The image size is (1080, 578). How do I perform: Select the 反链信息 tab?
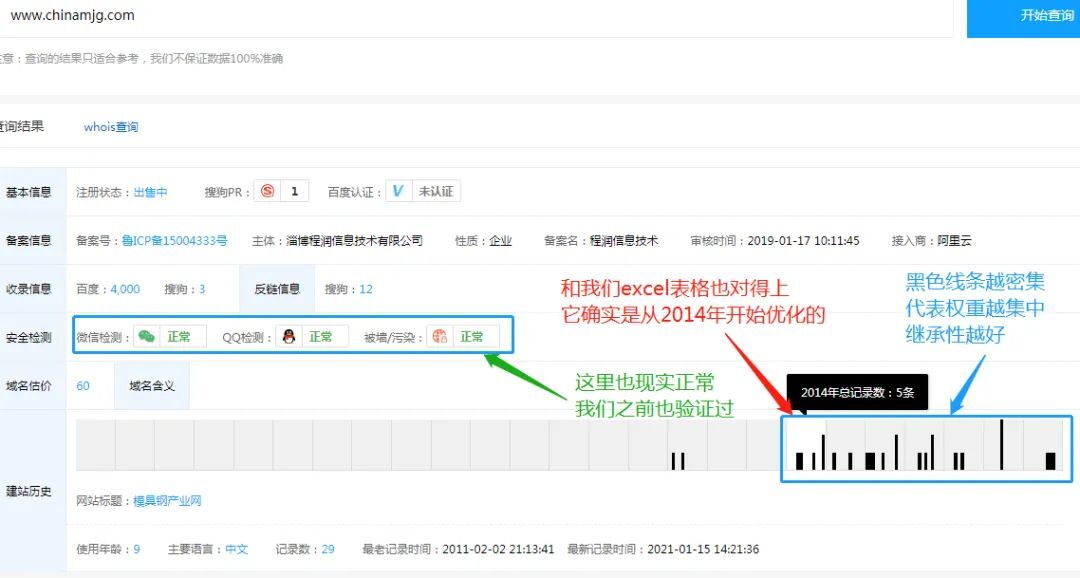coord(276,289)
